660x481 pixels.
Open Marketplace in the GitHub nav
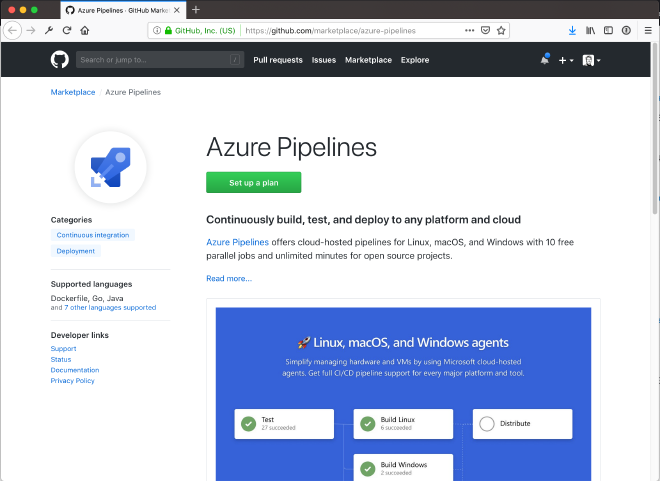pos(368,60)
